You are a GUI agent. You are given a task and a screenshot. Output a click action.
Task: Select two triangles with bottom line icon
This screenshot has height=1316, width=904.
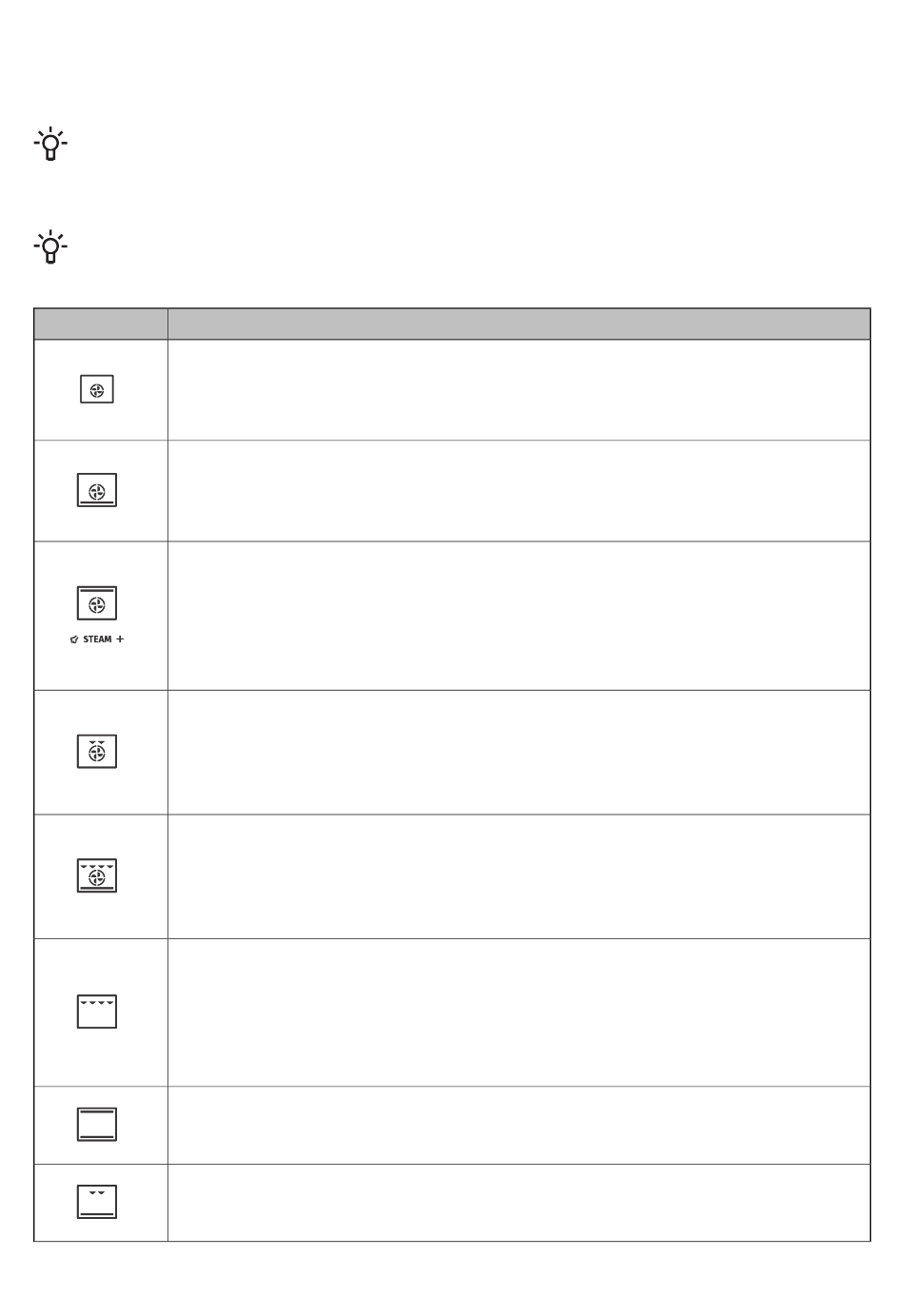97,1202
